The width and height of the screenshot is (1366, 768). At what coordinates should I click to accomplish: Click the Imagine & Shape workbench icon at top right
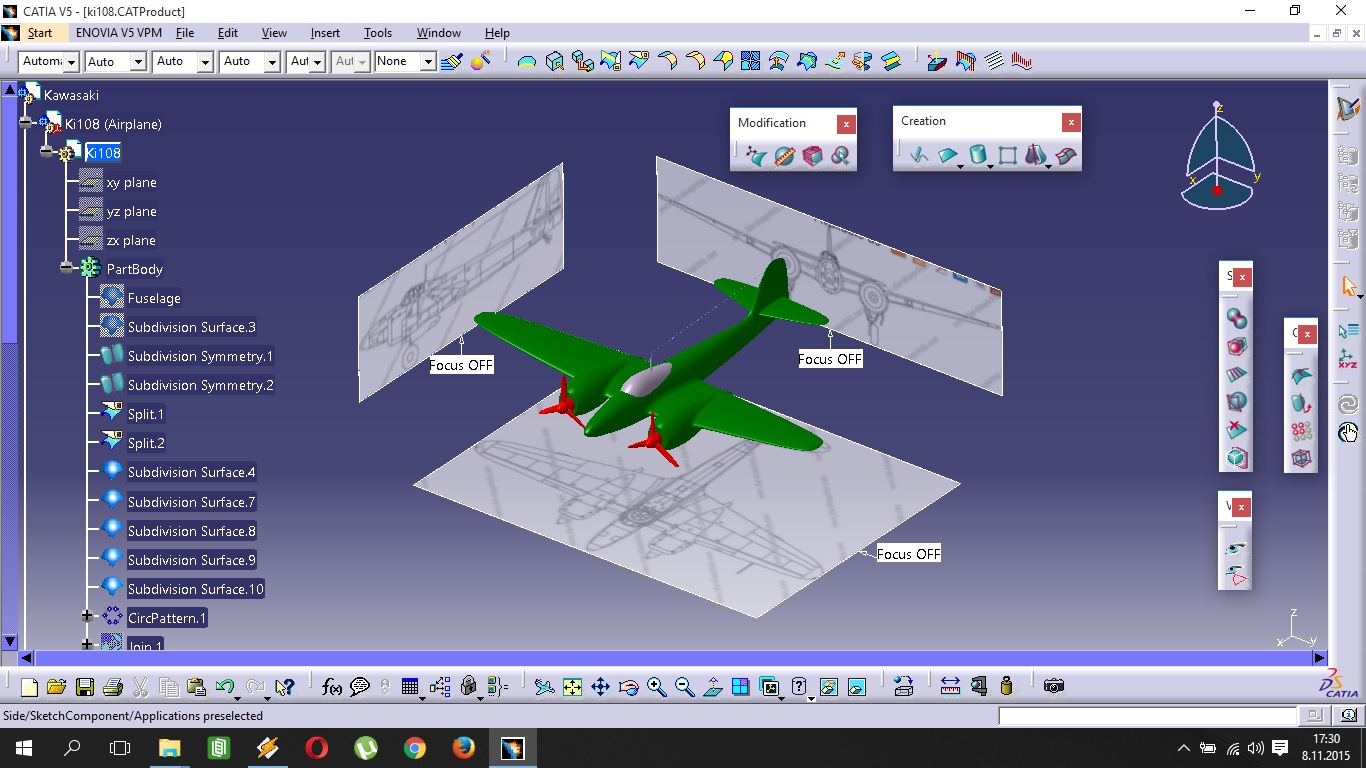click(1348, 108)
